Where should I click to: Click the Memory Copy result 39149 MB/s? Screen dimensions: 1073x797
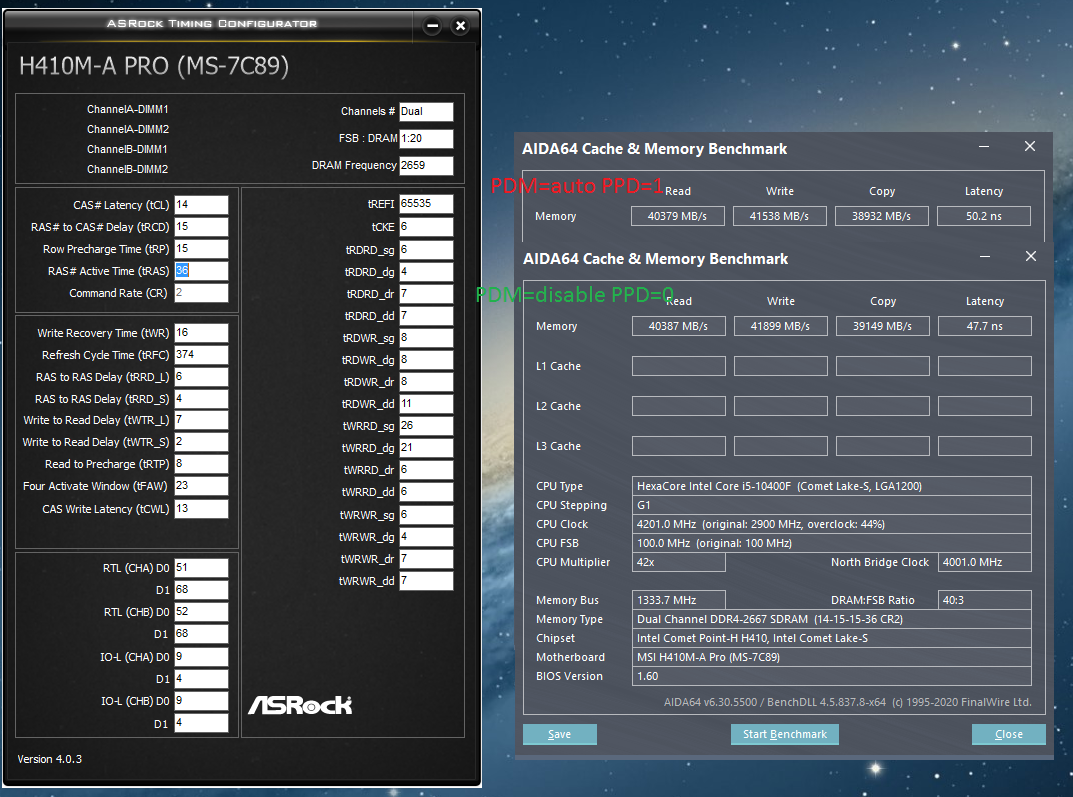click(x=883, y=326)
